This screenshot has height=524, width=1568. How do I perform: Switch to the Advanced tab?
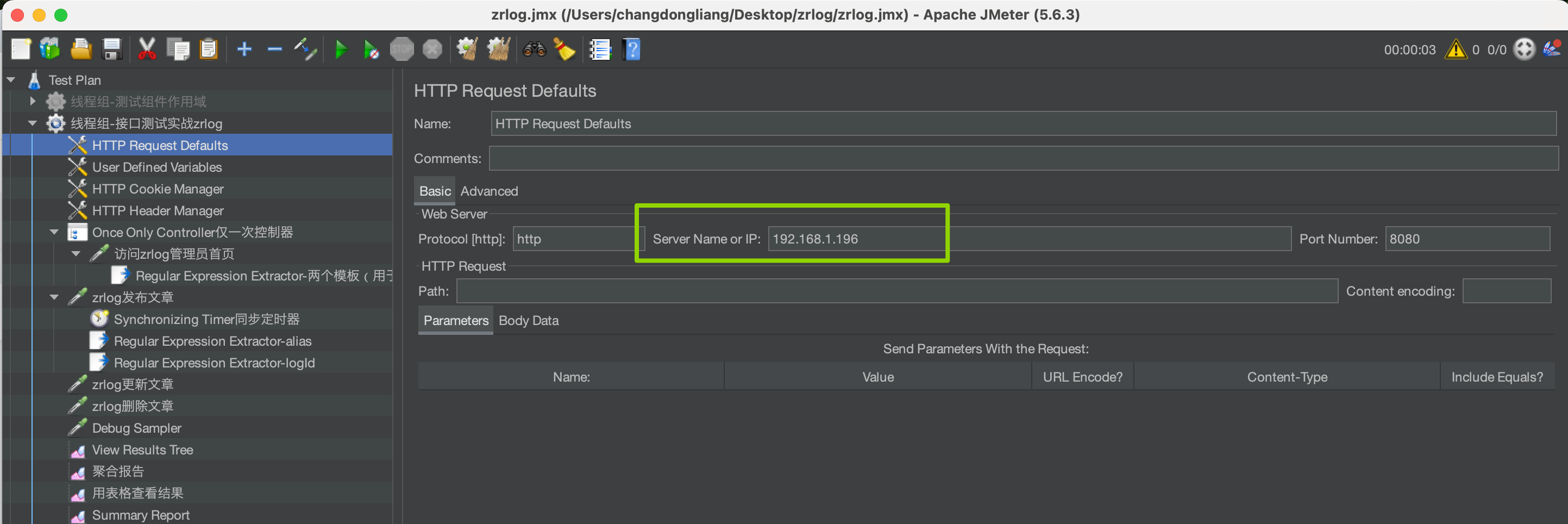tap(489, 191)
